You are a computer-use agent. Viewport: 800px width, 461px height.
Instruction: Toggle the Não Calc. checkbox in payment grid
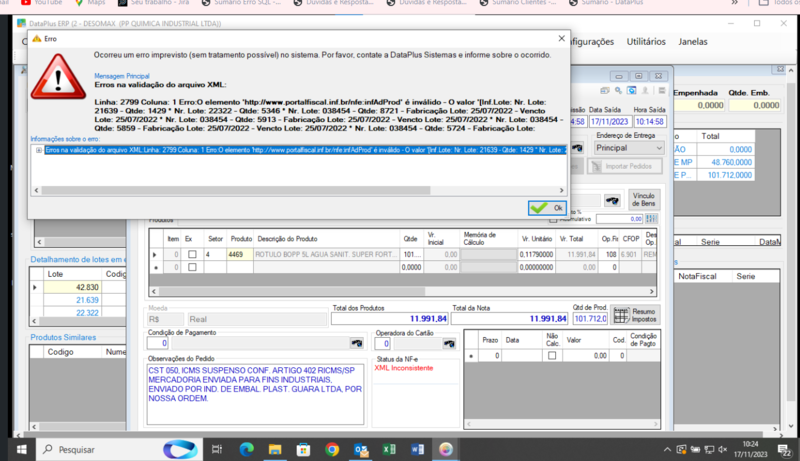point(552,355)
